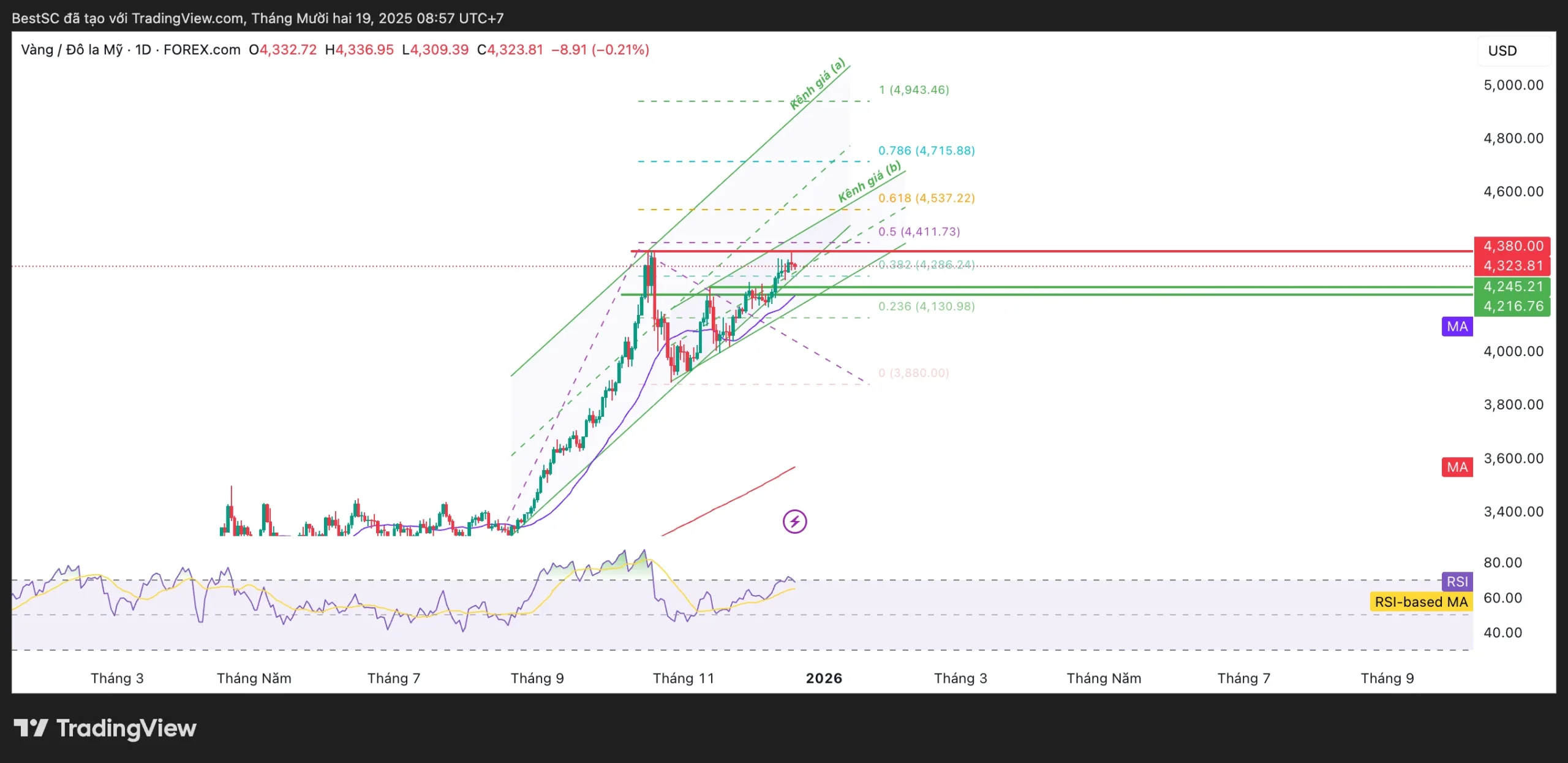Image resolution: width=1568 pixels, height=763 pixels.
Task: Click the 1D interval in chart legend
Action: point(143,50)
